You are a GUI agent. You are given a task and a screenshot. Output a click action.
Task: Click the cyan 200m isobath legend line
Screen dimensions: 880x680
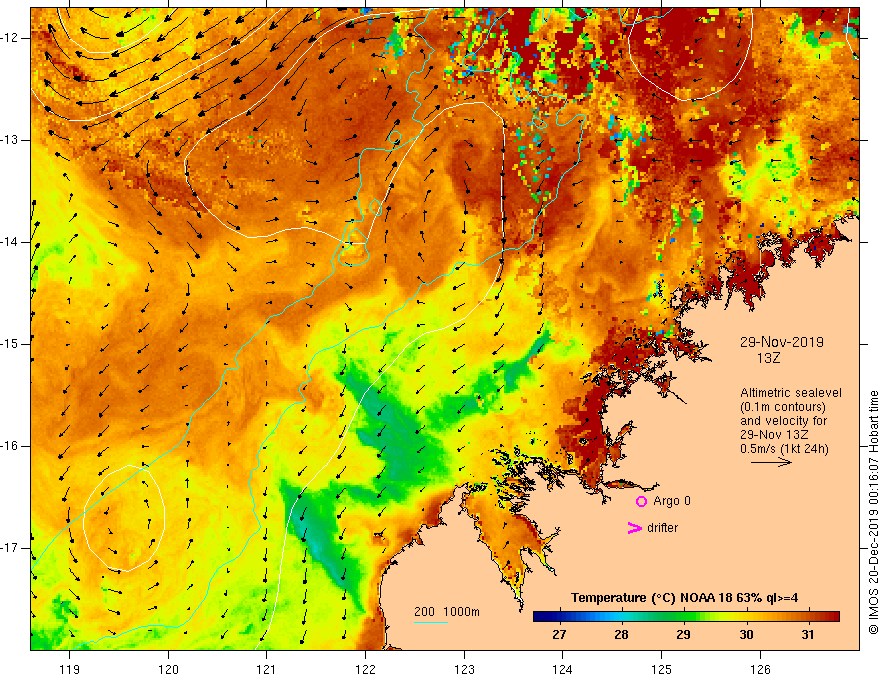(430, 622)
